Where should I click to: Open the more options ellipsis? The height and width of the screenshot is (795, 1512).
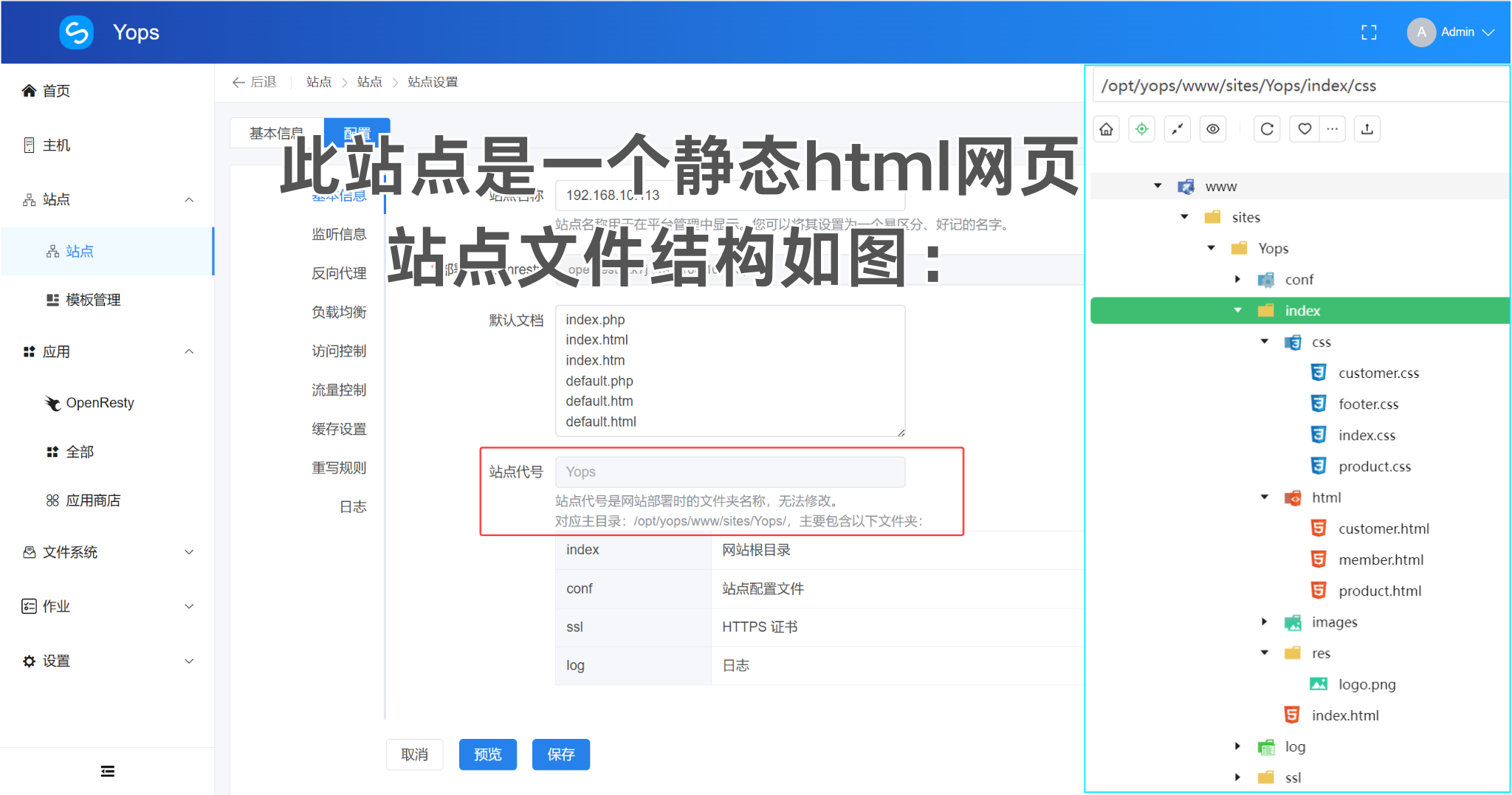tap(1332, 129)
